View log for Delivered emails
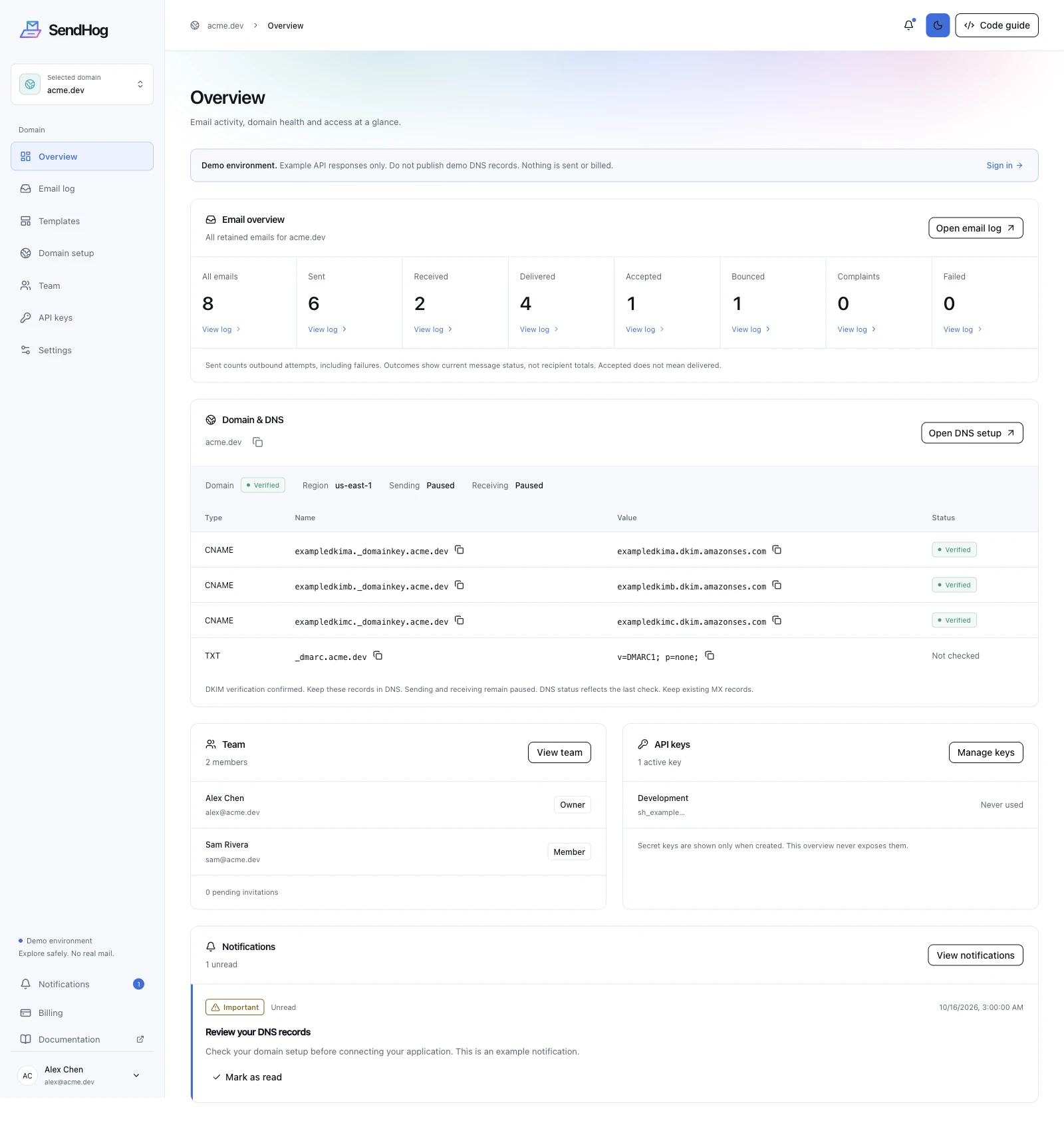The width and height of the screenshot is (1064, 1123). click(x=539, y=329)
